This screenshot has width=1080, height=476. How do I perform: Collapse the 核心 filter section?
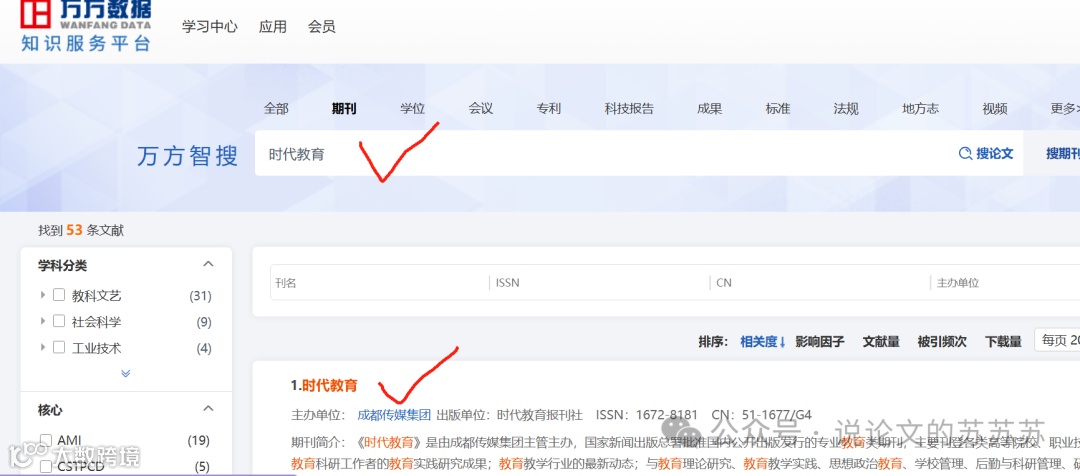[208, 409]
